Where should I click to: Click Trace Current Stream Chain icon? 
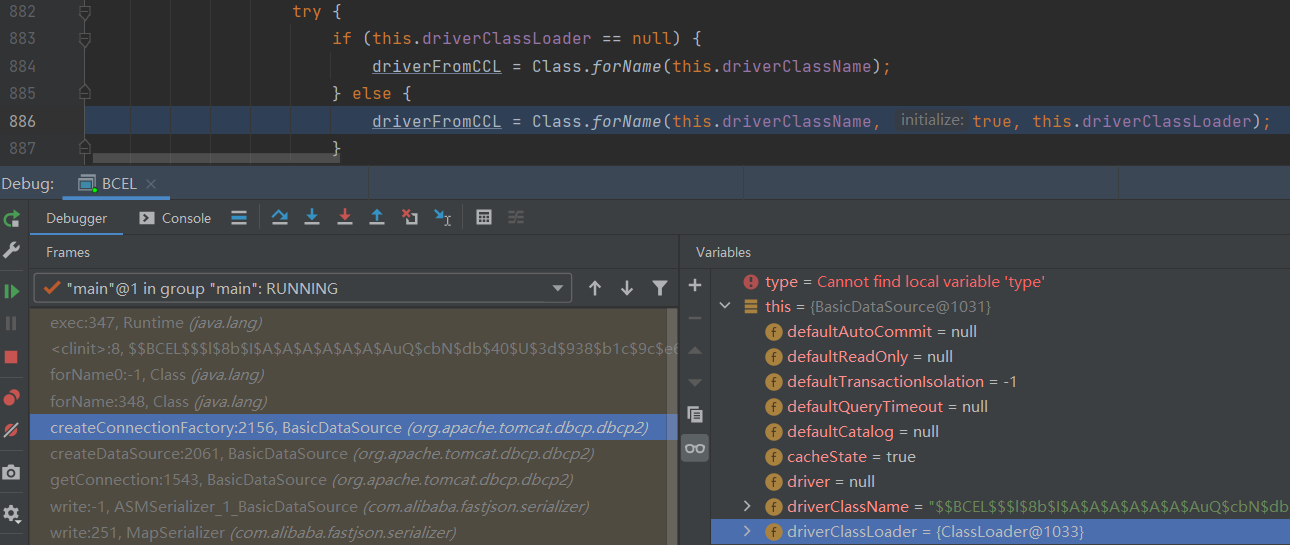[516, 217]
